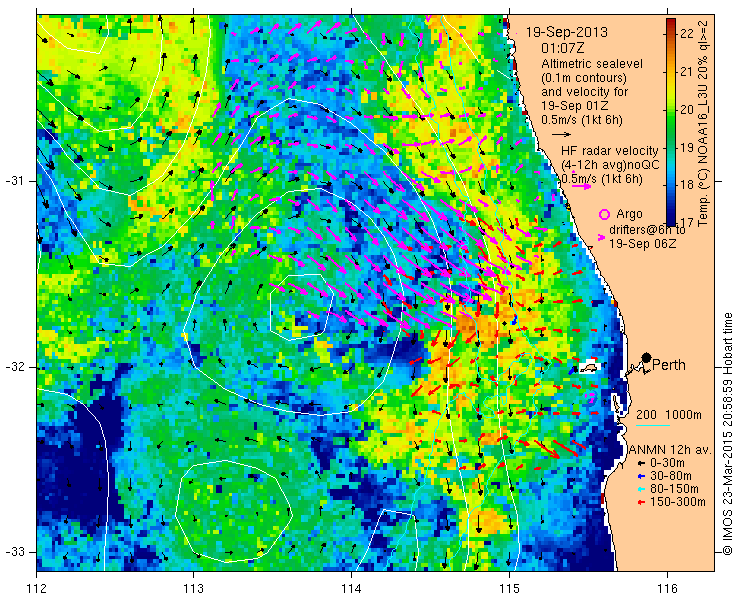Click the magenta Argo circle offshore of Perth
740x600 pixels.
coord(589,396)
